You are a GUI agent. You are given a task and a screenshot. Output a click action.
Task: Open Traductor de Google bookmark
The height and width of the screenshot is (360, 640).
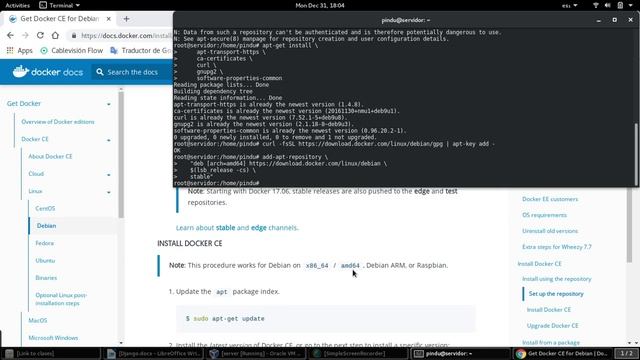point(141,51)
